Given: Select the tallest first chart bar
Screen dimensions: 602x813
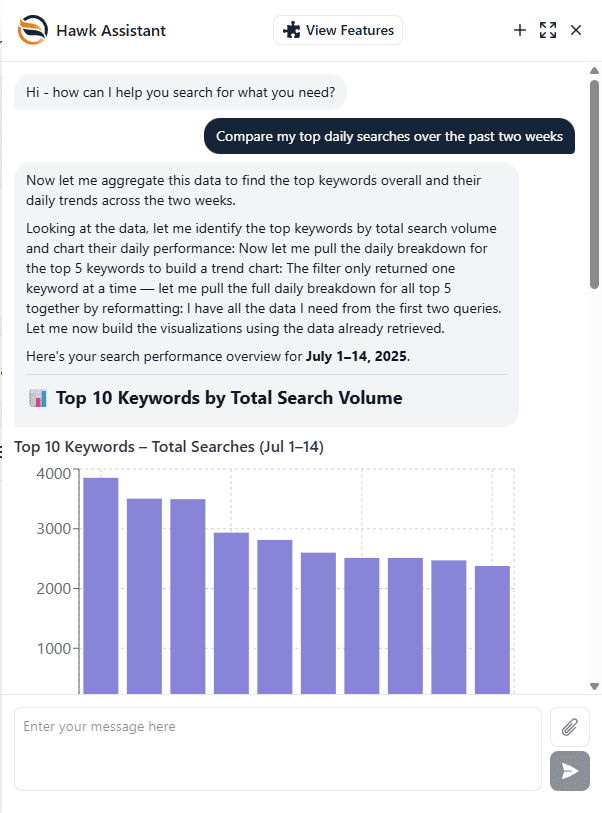Looking at the screenshot, I should 101,585.
